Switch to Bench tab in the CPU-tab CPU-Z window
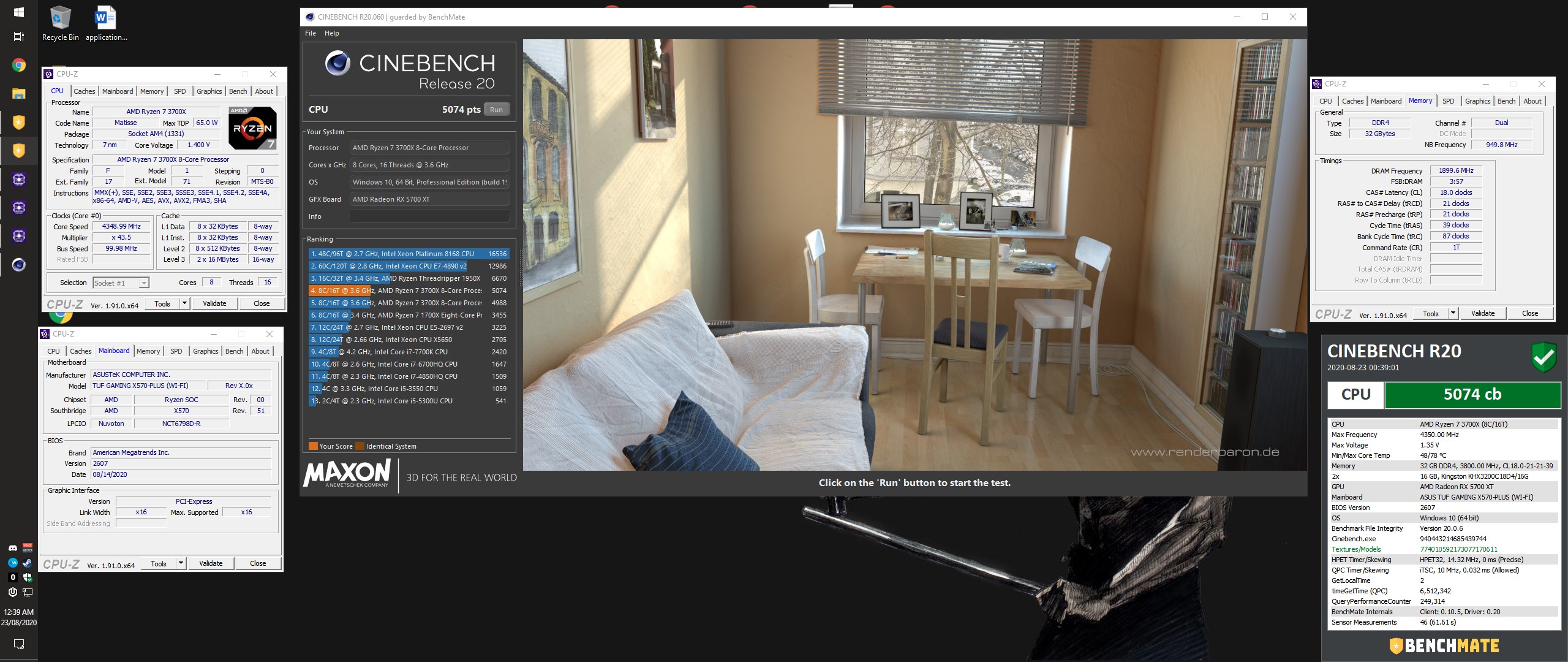This screenshot has height=662, width=1568. coord(238,91)
